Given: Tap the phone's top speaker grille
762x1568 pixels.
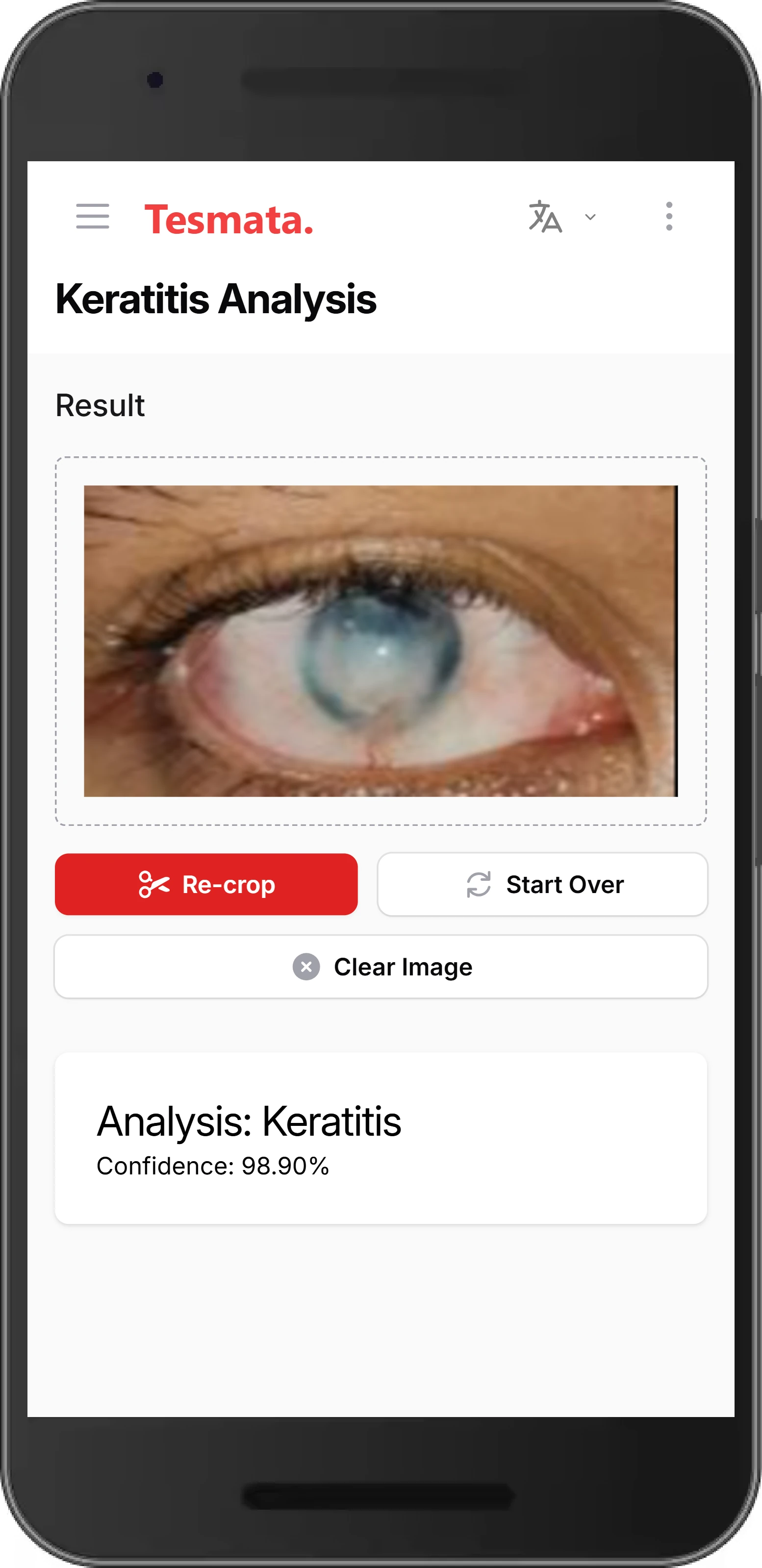Looking at the screenshot, I should click(378, 81).
